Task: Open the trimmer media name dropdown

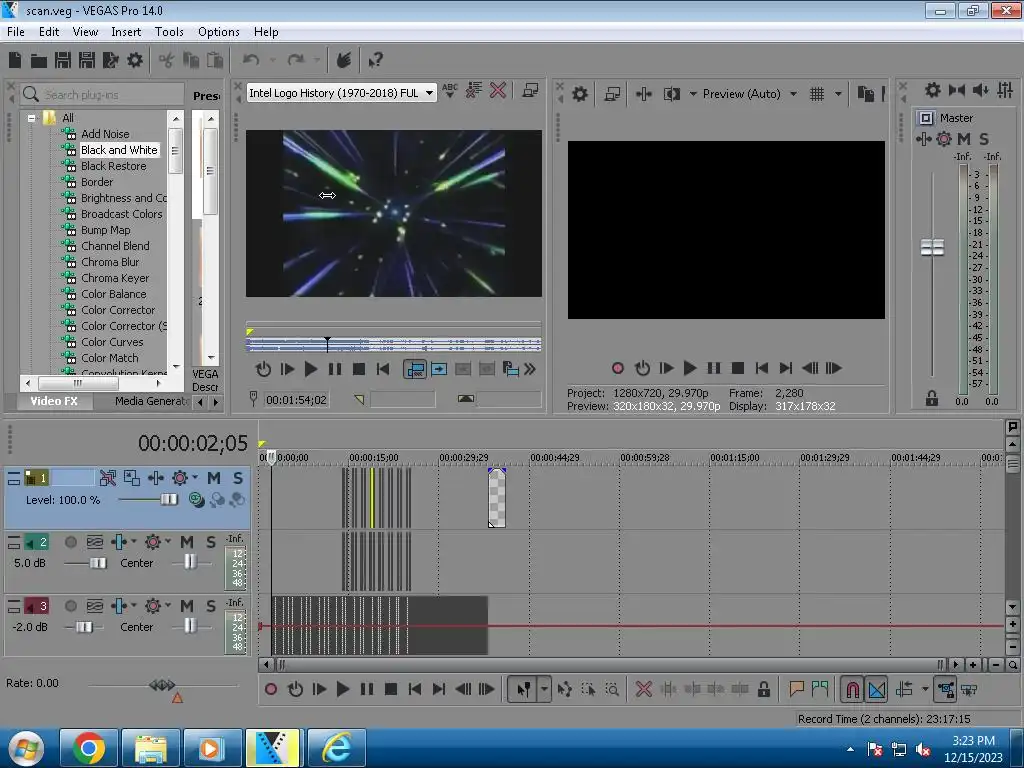Action: [x=429, y=93]
